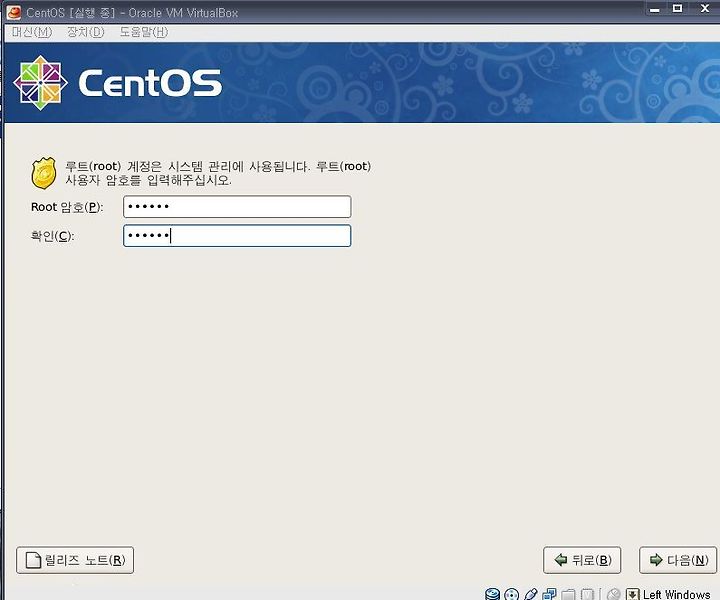720x600 pixels.
Task: Proceed with the 다음(N) button
Action: click(678, 560)
